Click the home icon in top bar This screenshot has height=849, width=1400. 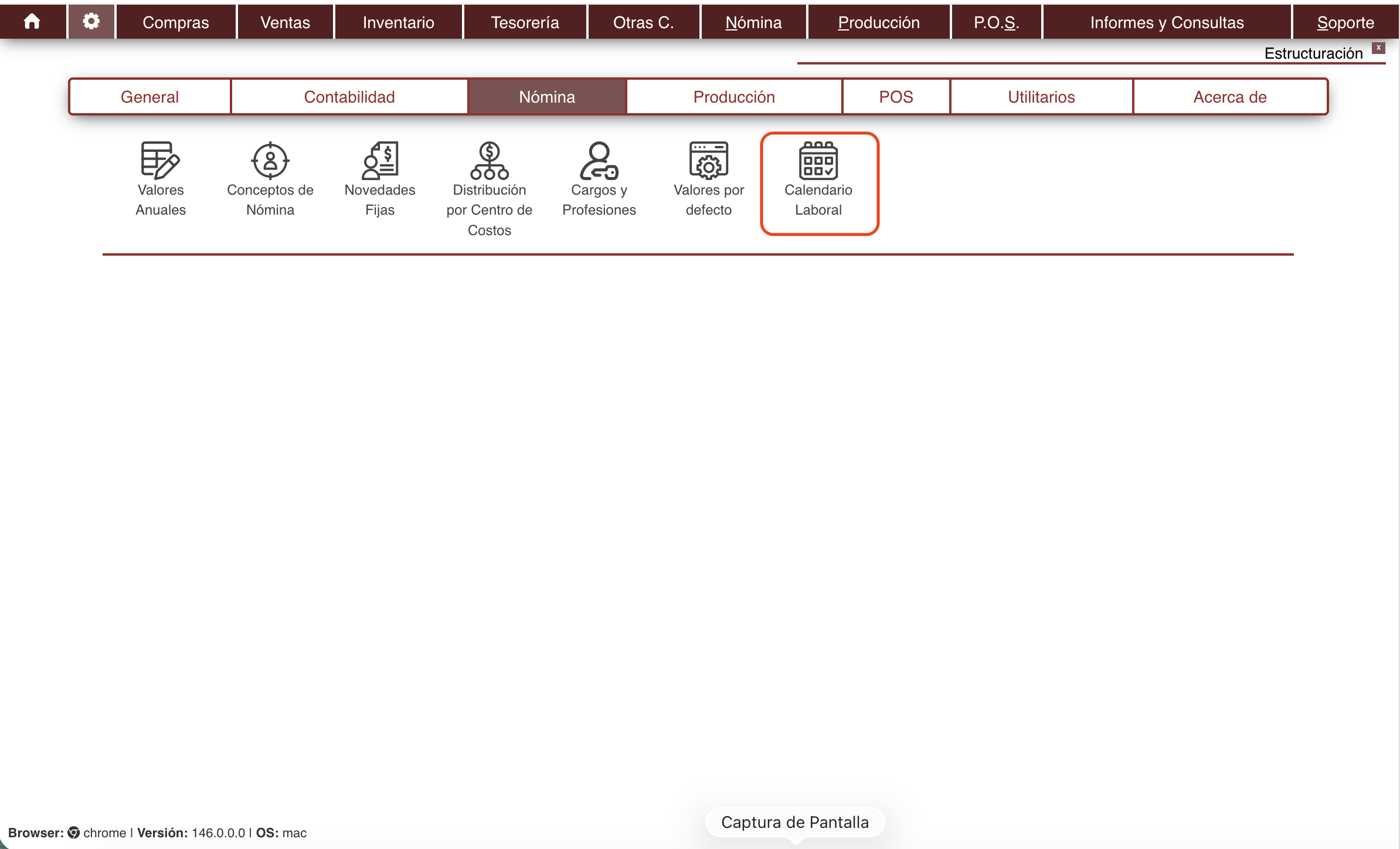(x=32, y=22)
